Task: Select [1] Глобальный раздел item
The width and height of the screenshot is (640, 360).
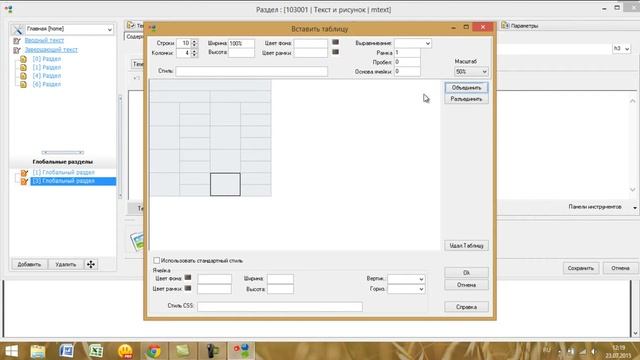Action: (x=63, y=173)
